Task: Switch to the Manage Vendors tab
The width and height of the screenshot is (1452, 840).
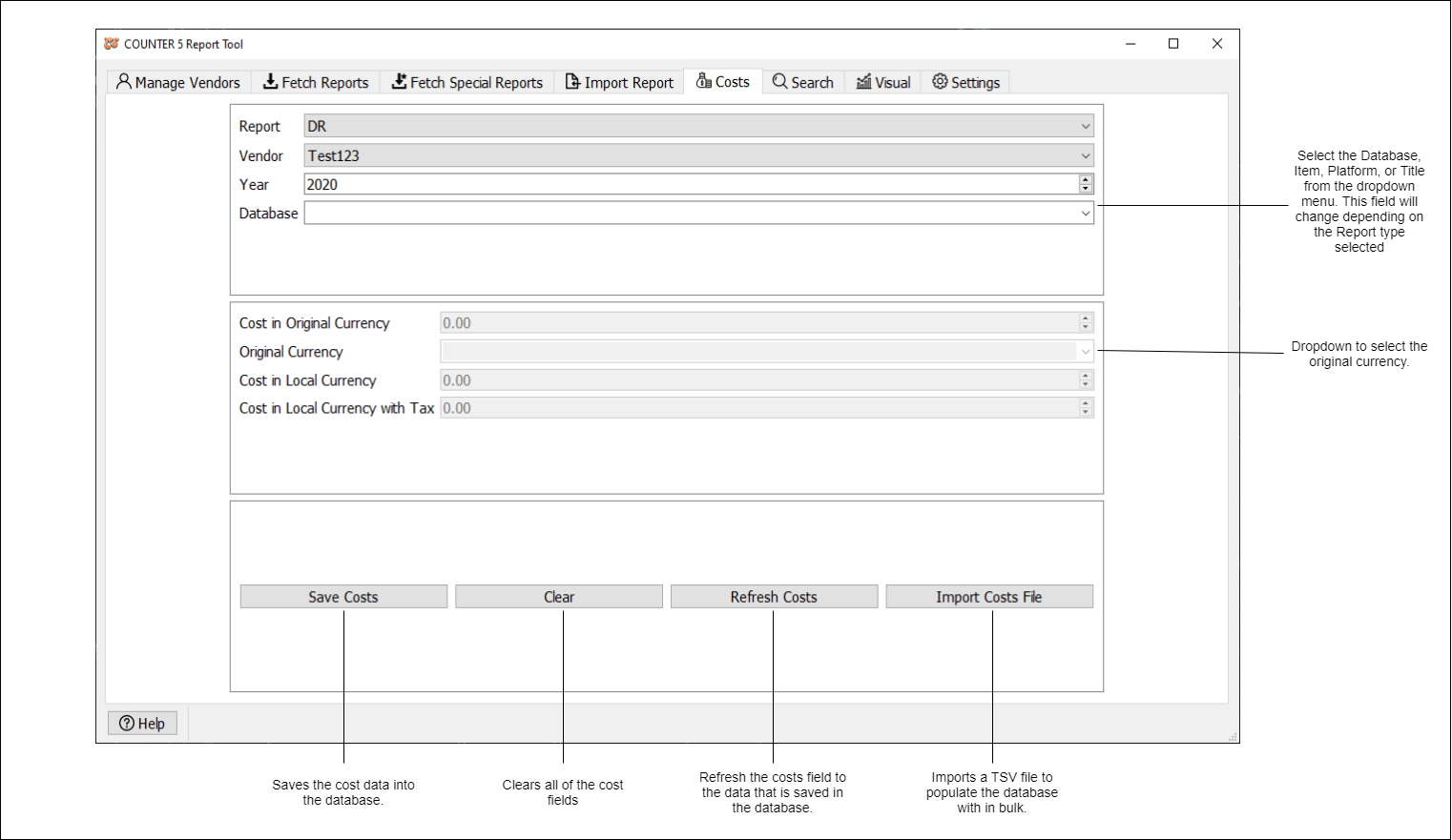Action: click(177, 82)
